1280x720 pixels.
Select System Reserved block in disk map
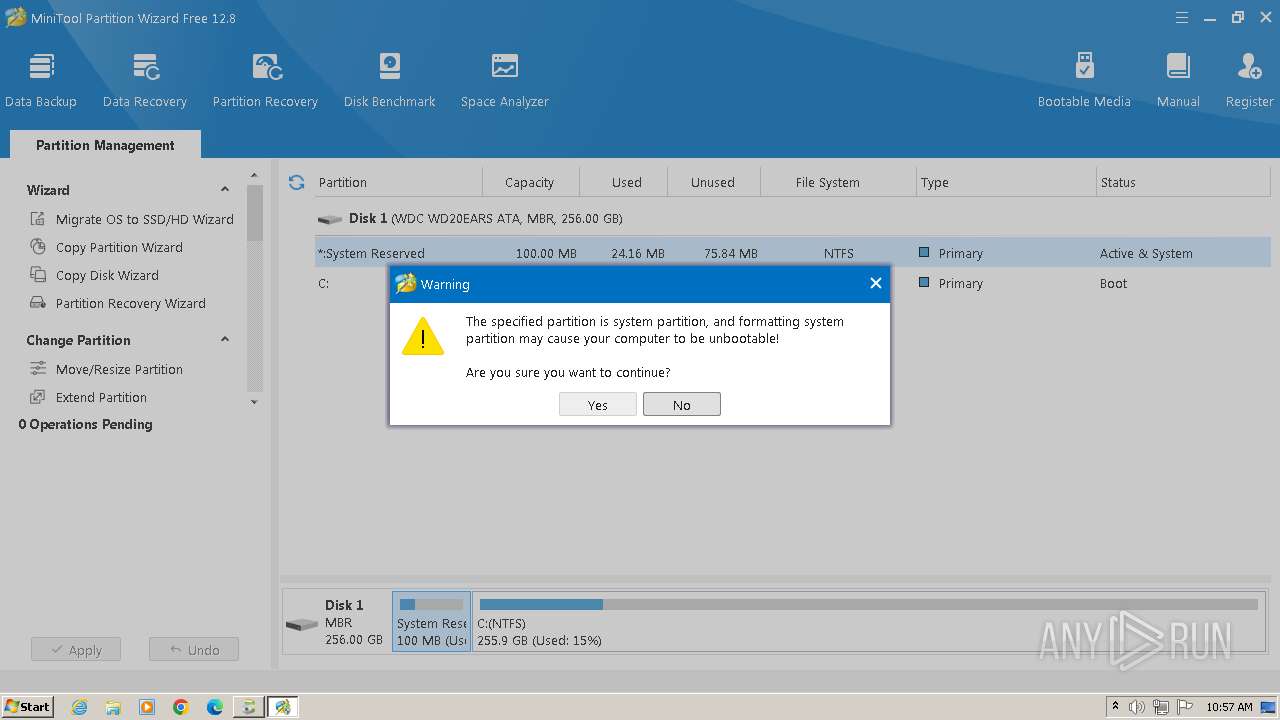(x=431, y=621)
